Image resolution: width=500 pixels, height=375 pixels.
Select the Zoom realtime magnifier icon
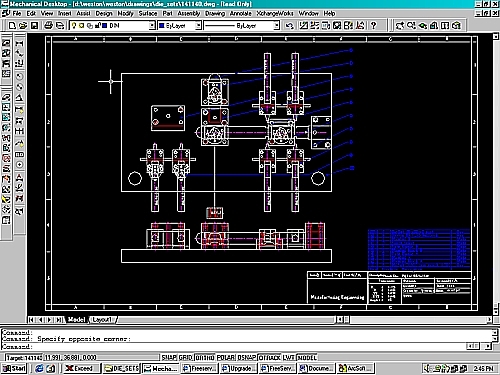point(411,26)
